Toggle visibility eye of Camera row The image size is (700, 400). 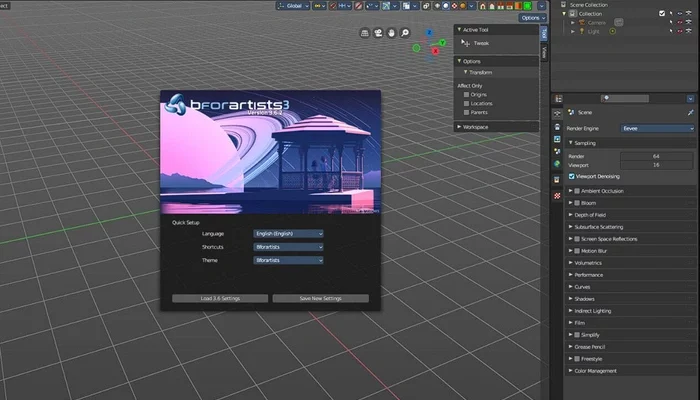pyautogui.click(x=680, y=22)
